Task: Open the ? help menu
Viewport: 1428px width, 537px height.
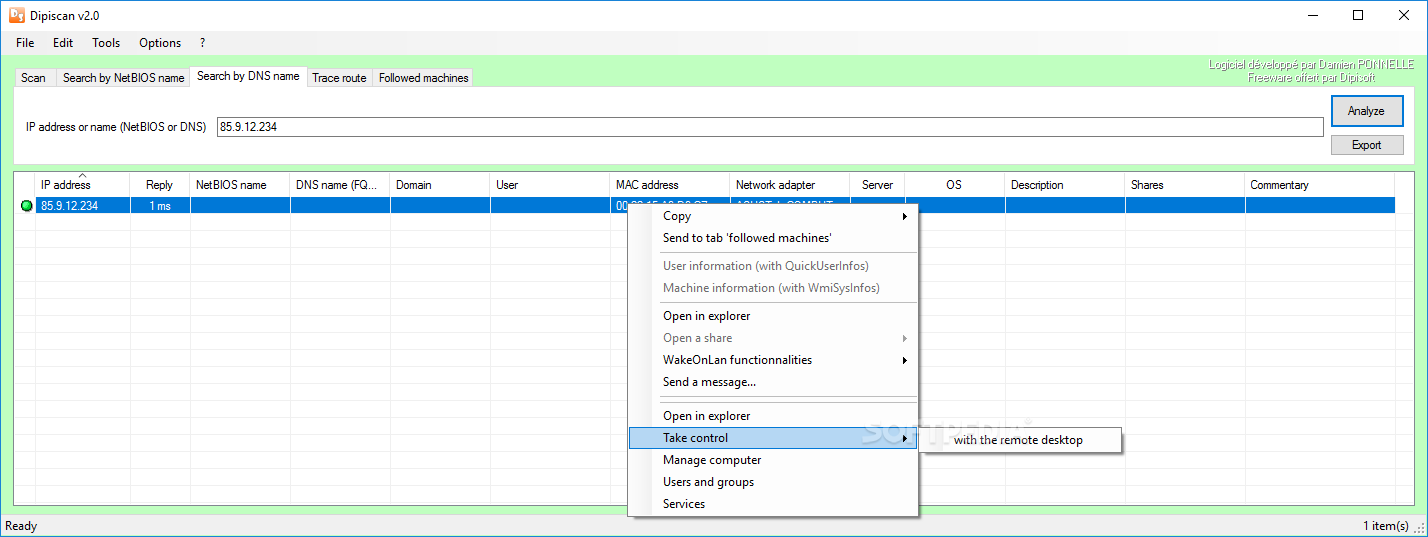Action: (202, 43)
